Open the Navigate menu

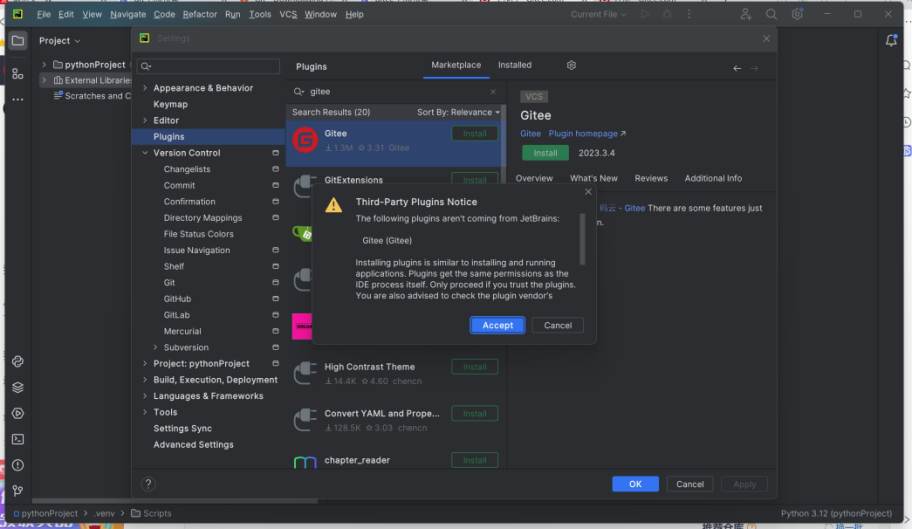click(x=128, y=15)
